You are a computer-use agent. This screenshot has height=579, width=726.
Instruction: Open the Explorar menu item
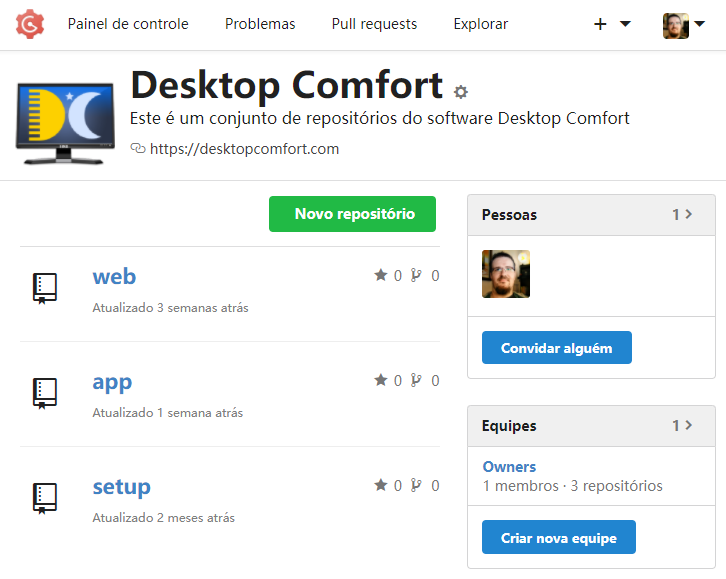click(x=481, y=24)
